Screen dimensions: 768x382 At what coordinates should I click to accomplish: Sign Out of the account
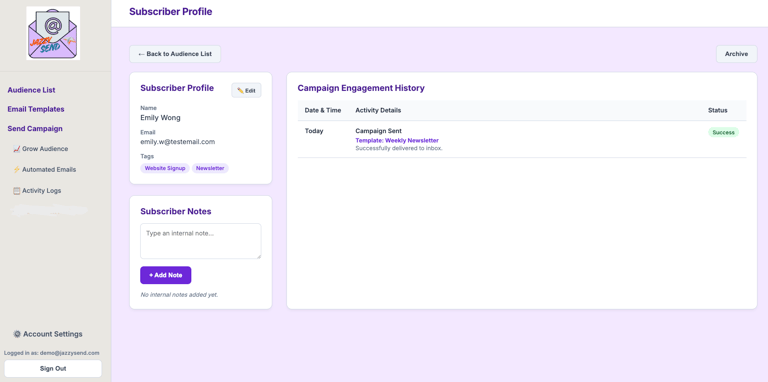pos(53,368)
